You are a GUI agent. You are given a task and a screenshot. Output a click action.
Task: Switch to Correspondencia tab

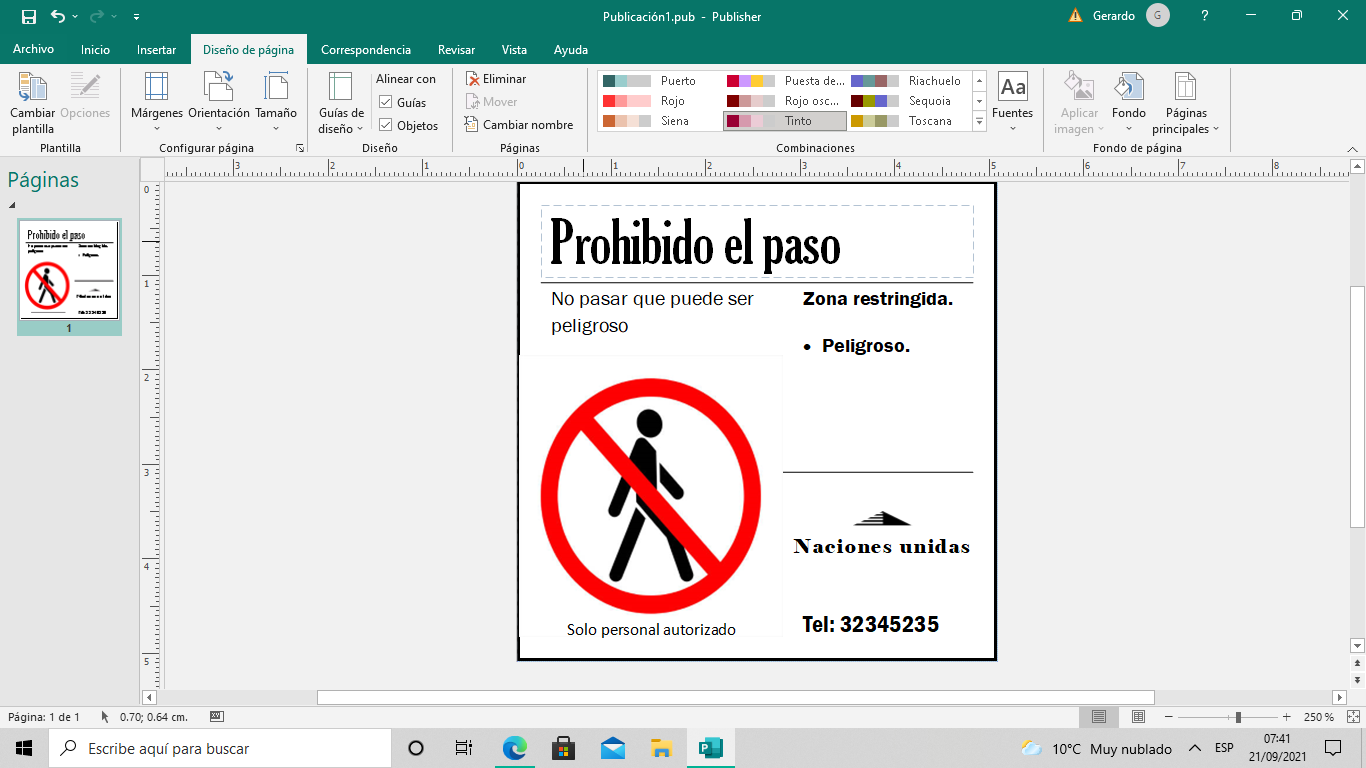tap(366, 49)
